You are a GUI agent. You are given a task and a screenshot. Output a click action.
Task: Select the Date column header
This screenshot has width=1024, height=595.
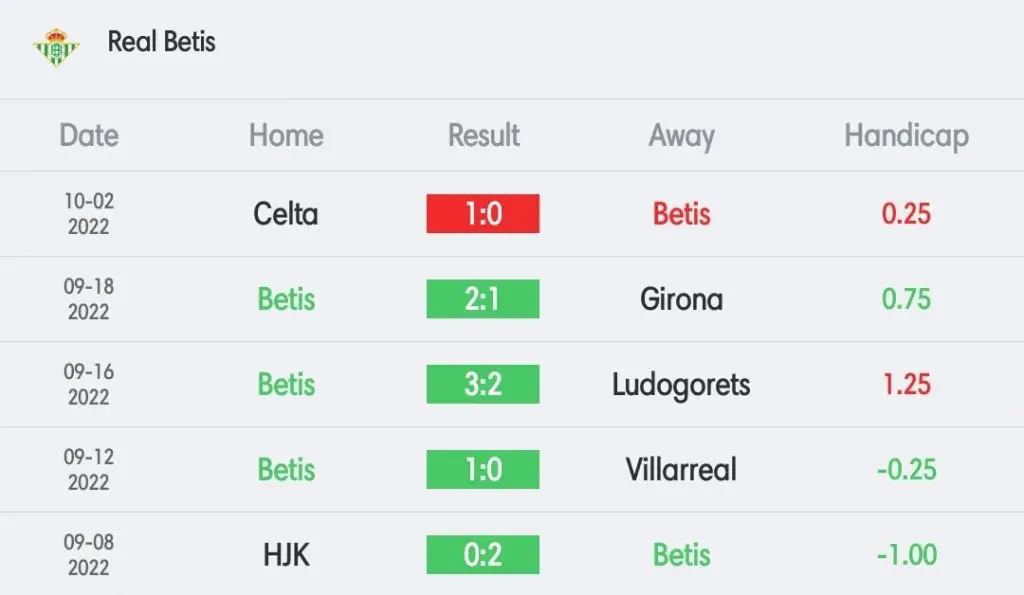pyautogui.click(x=89, y=135)
